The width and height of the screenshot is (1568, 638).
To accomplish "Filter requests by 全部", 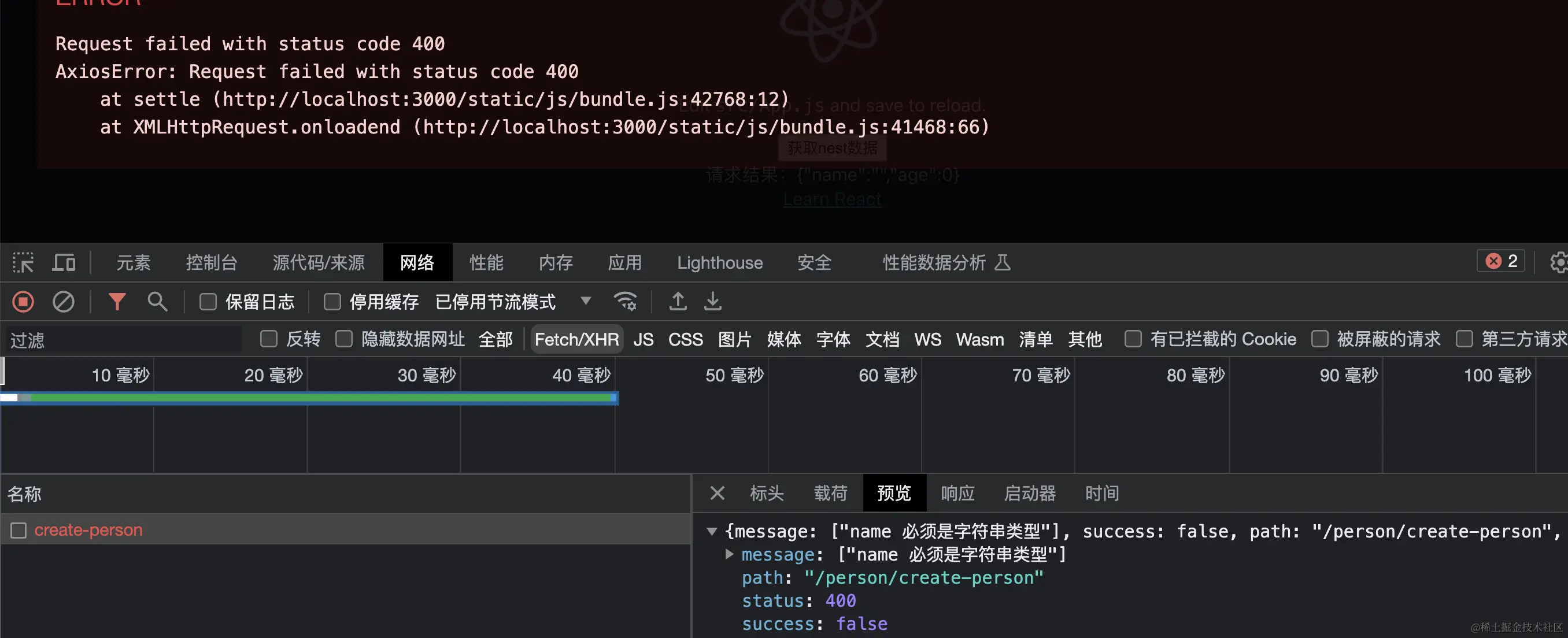I will tap(495, 339).
